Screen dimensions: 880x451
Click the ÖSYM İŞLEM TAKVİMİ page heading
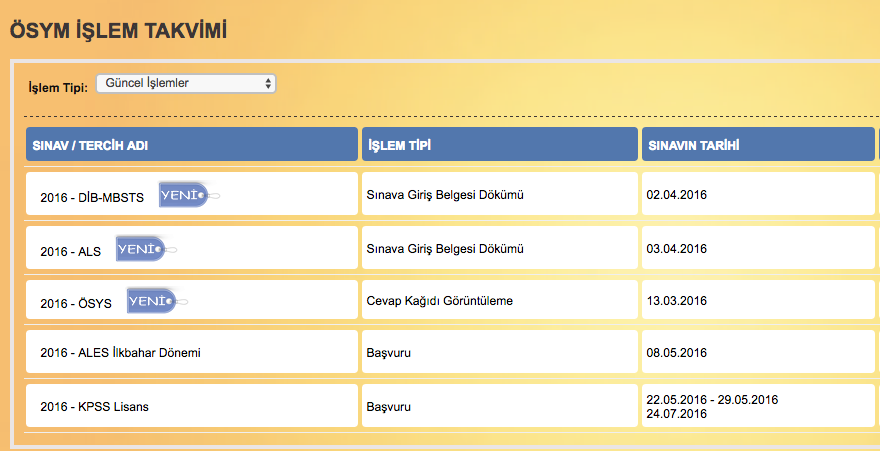pyautogui.click(x=118, y=31)
